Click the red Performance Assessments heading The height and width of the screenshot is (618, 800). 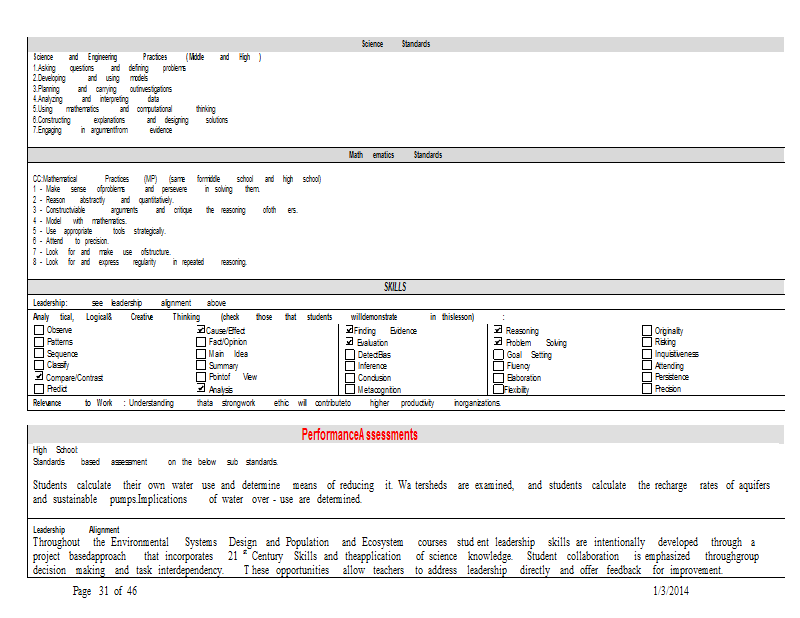click(360, 435)
